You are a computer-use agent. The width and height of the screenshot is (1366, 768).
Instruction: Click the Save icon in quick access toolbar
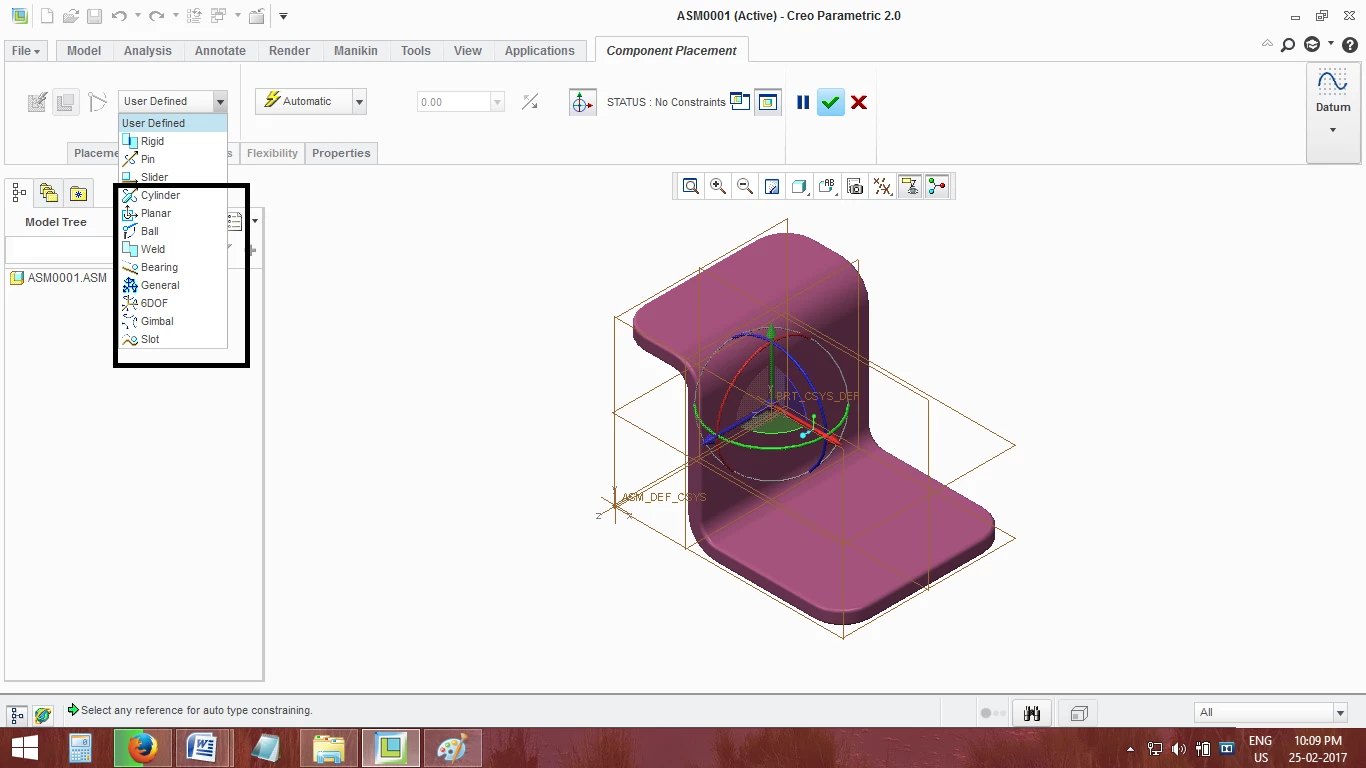(94, 16)
